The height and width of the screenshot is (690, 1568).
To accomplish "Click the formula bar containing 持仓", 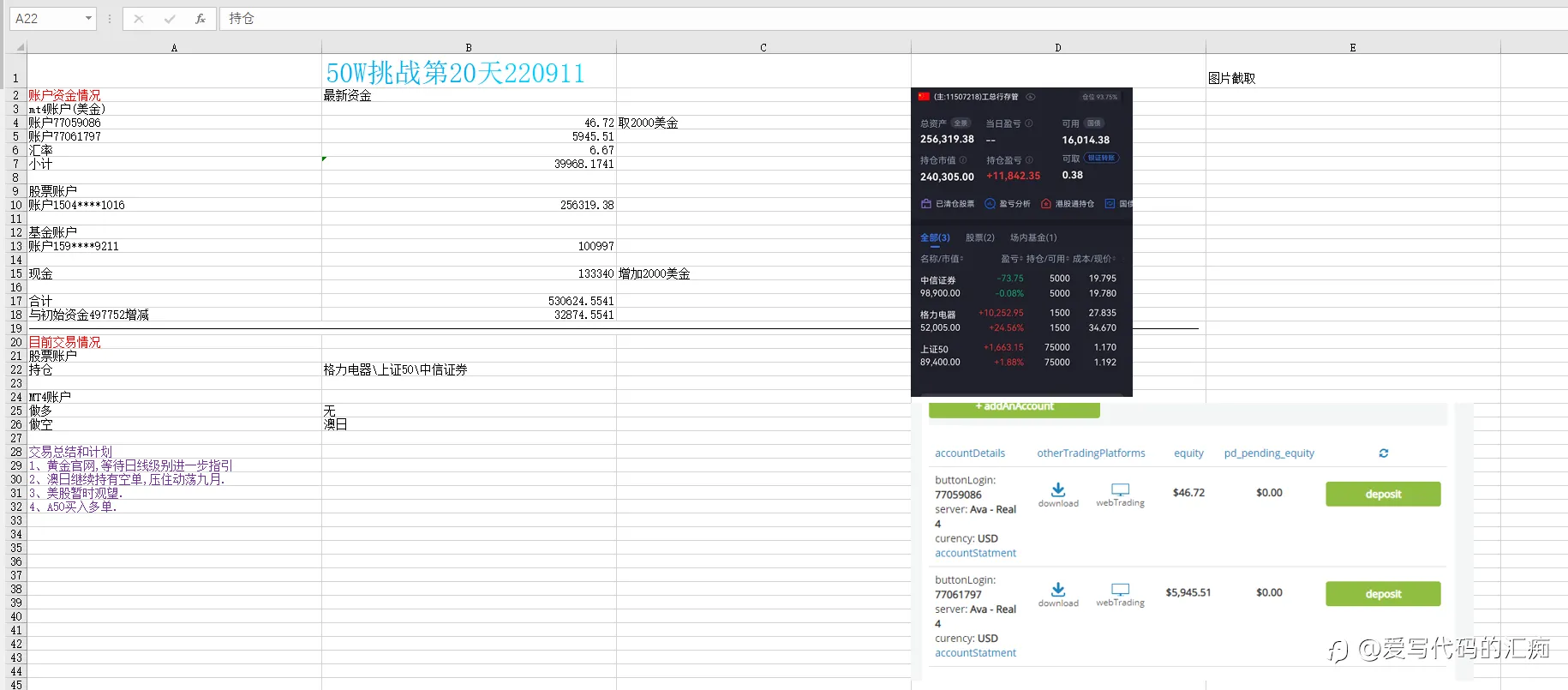I will 894,18.
